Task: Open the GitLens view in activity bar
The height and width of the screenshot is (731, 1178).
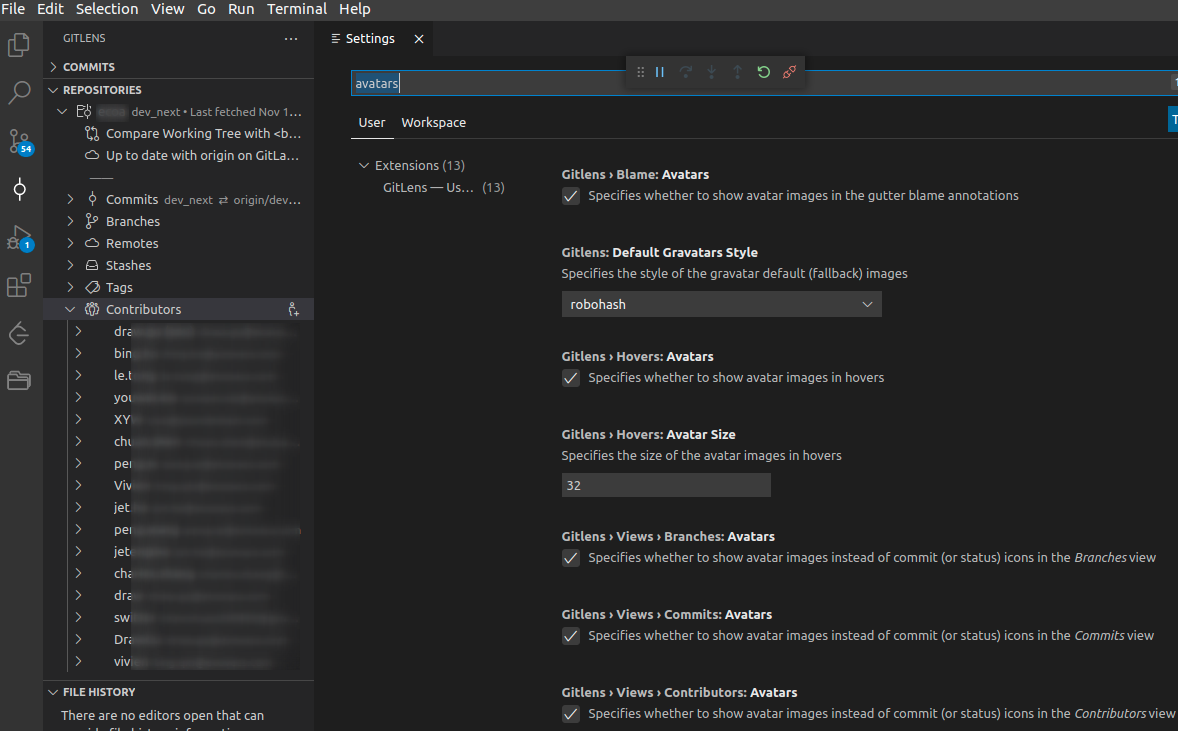Action: 19,189
